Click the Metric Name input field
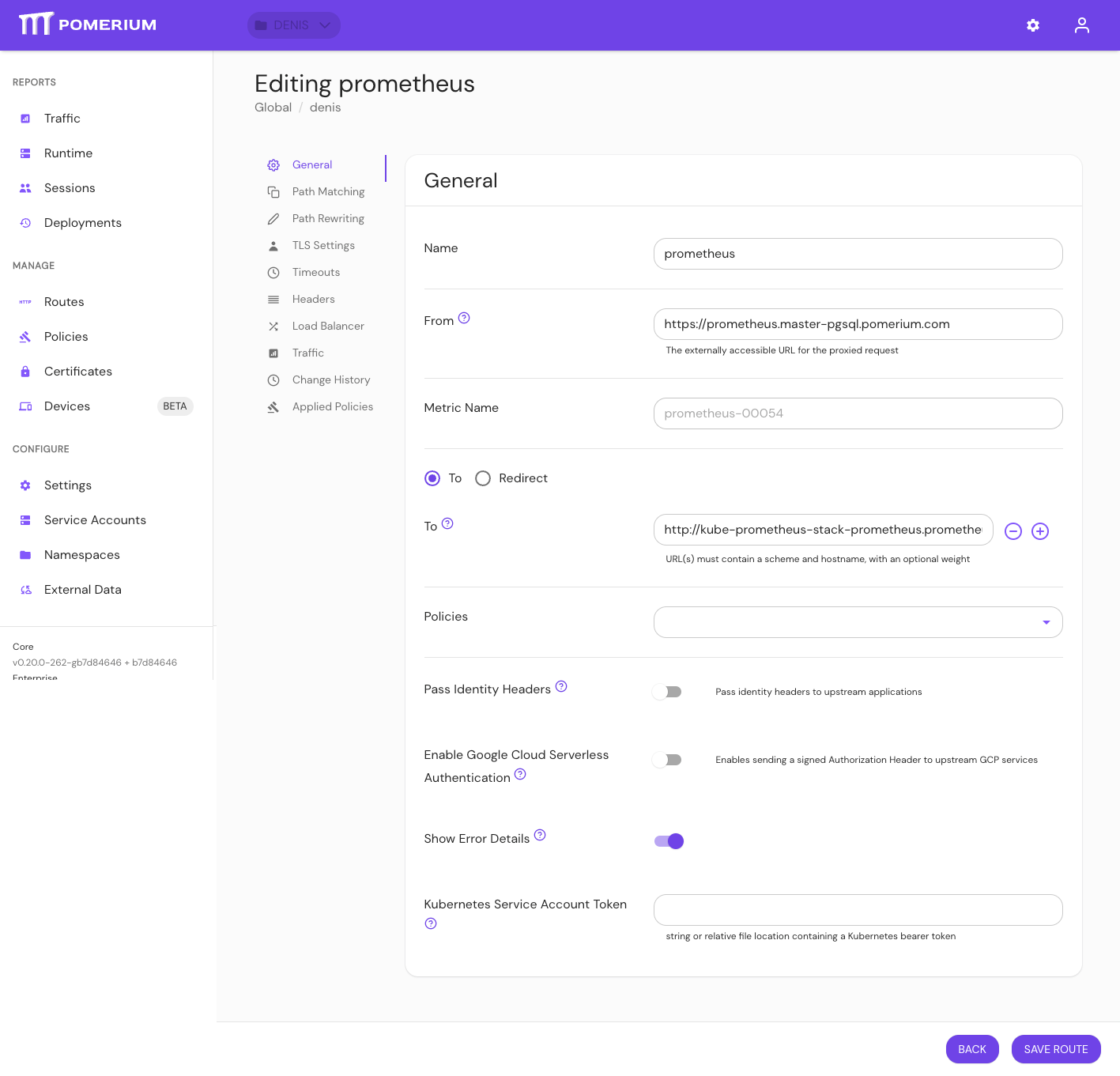The height and width of the screenshot is (1076, 1120). pyautogui.click(x=858, y=413)
